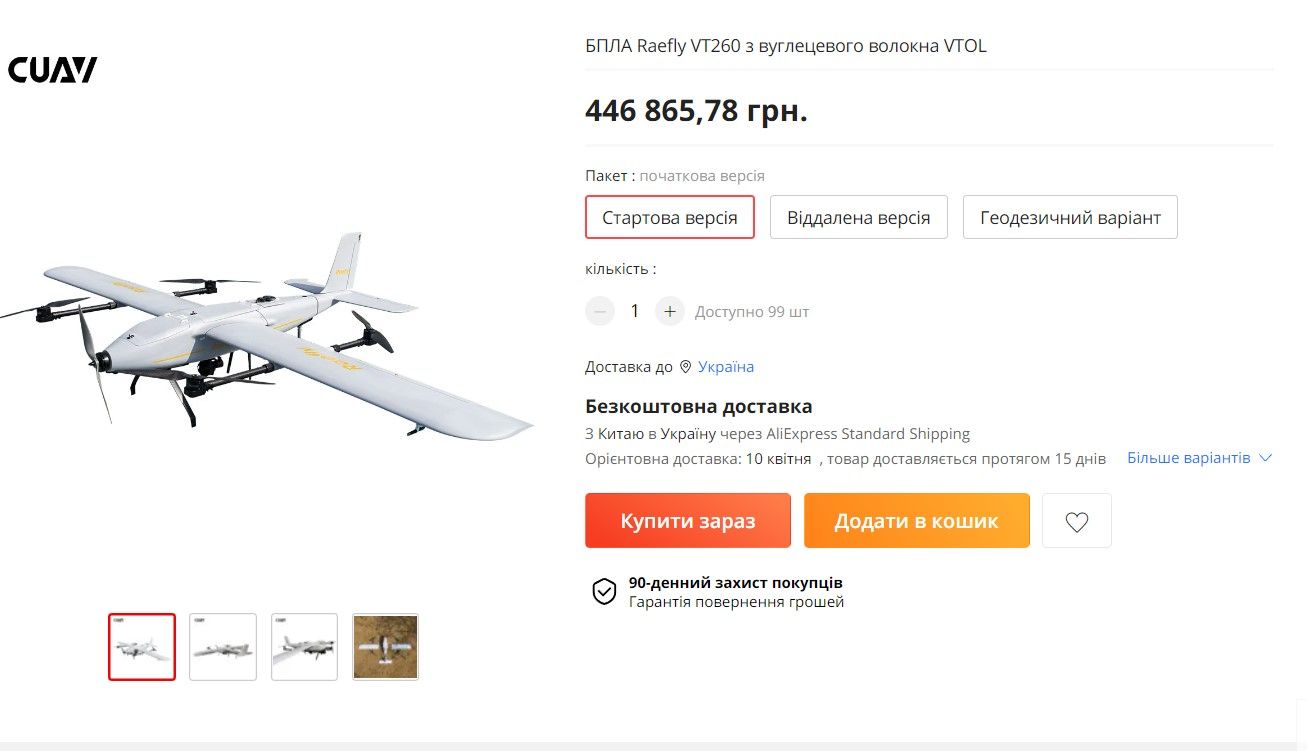Decrease quantity with the minus button
The width and height of the screenshot is (1307, 751).
(x=600, y=311)
